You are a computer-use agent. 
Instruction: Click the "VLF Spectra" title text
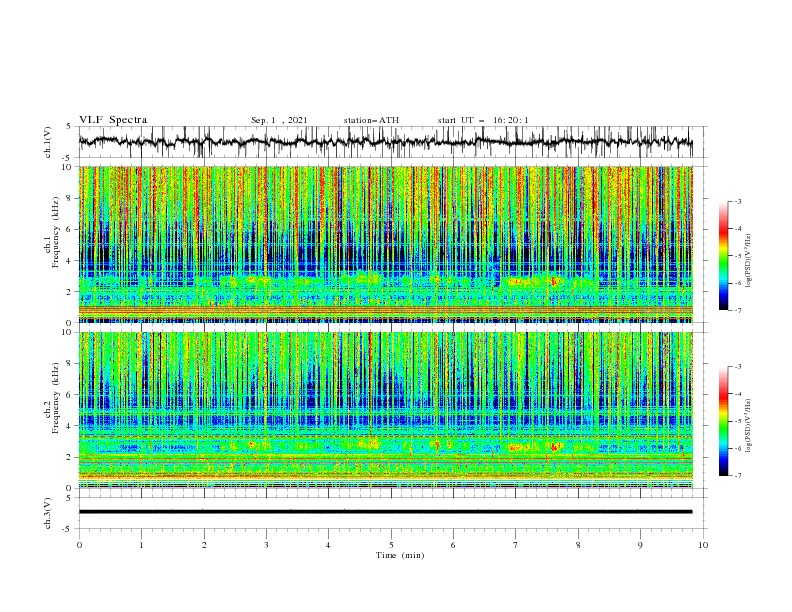point(113,120)
